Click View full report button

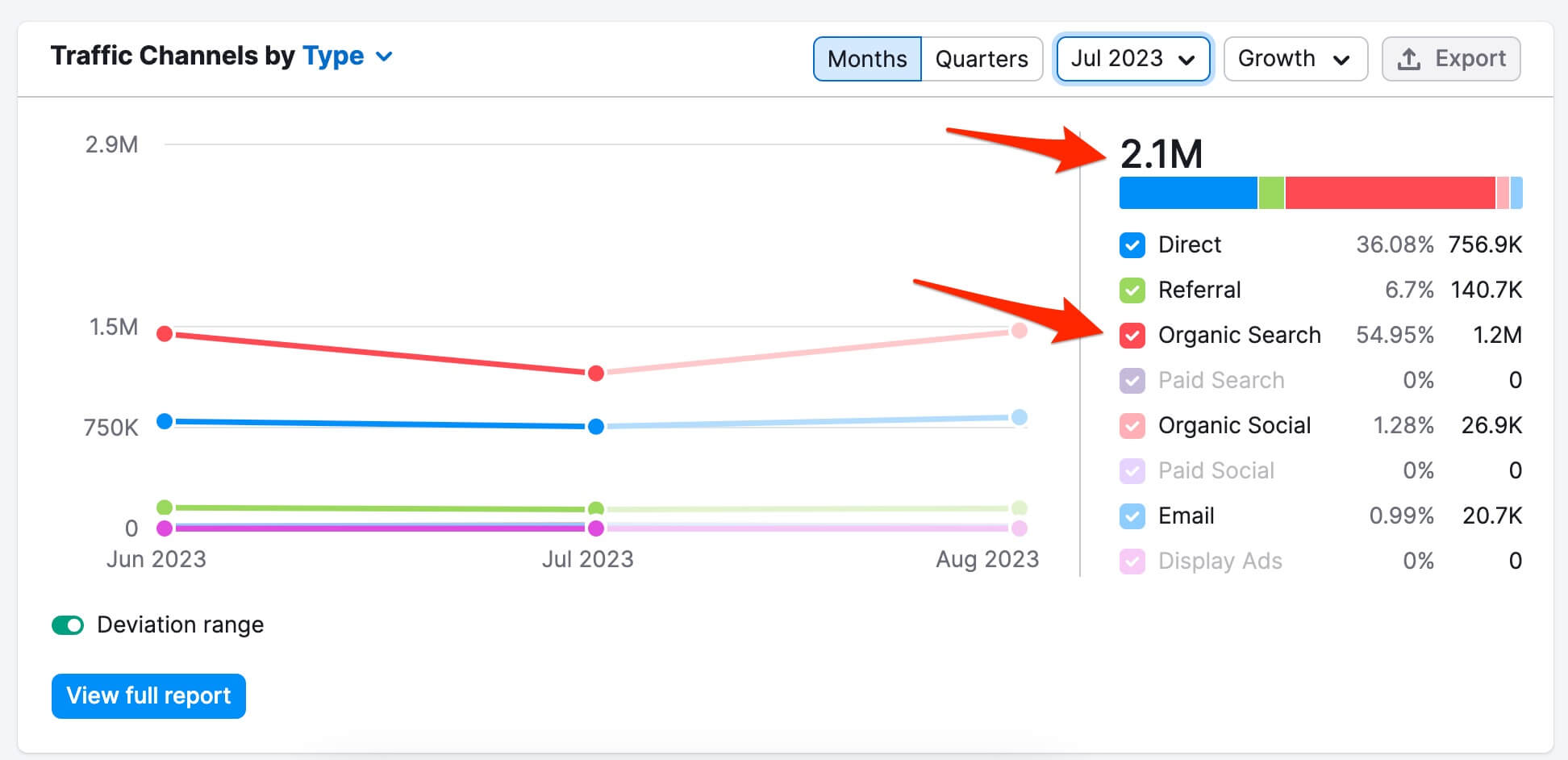click(x=148, y=695)
